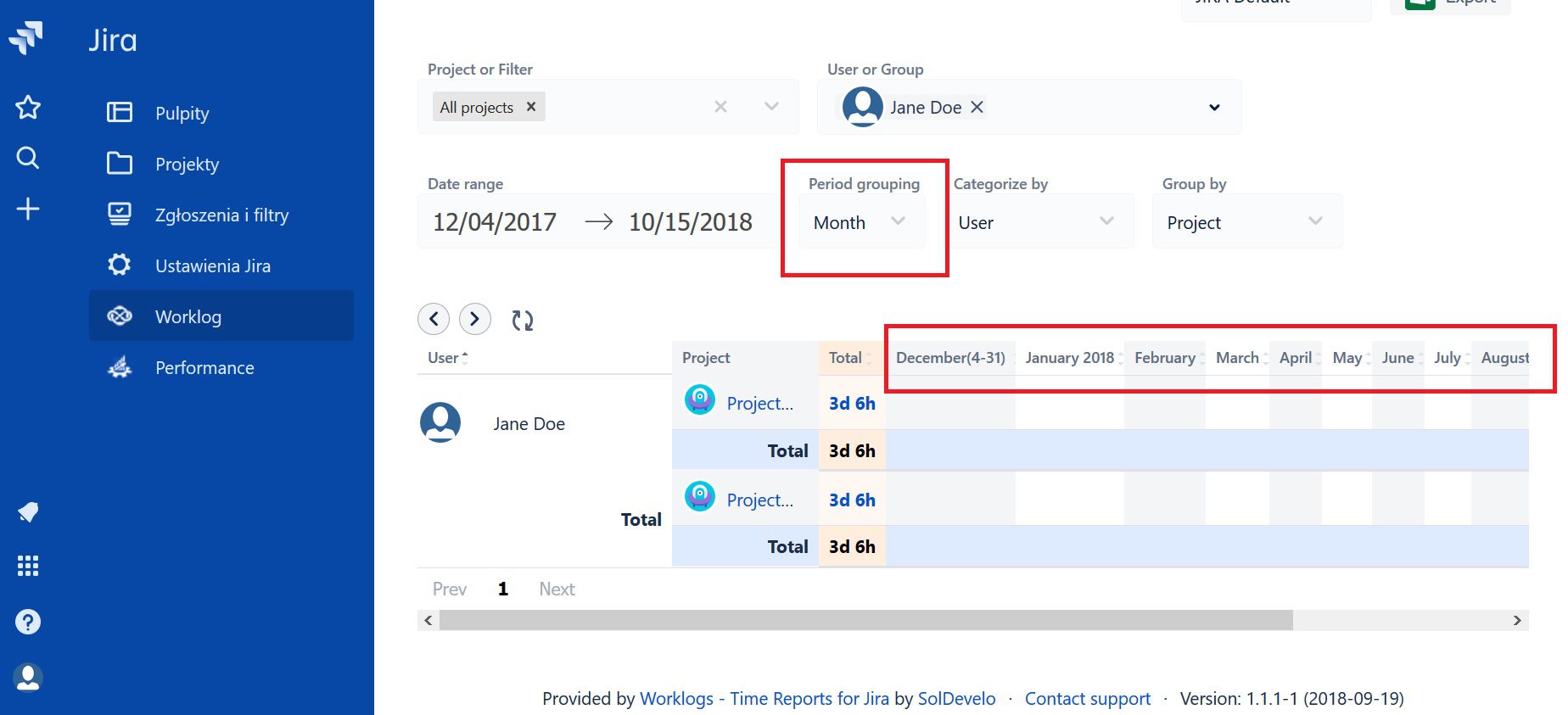
Task: Open the app switcher grid icon
Action: (x=28, y=566)
